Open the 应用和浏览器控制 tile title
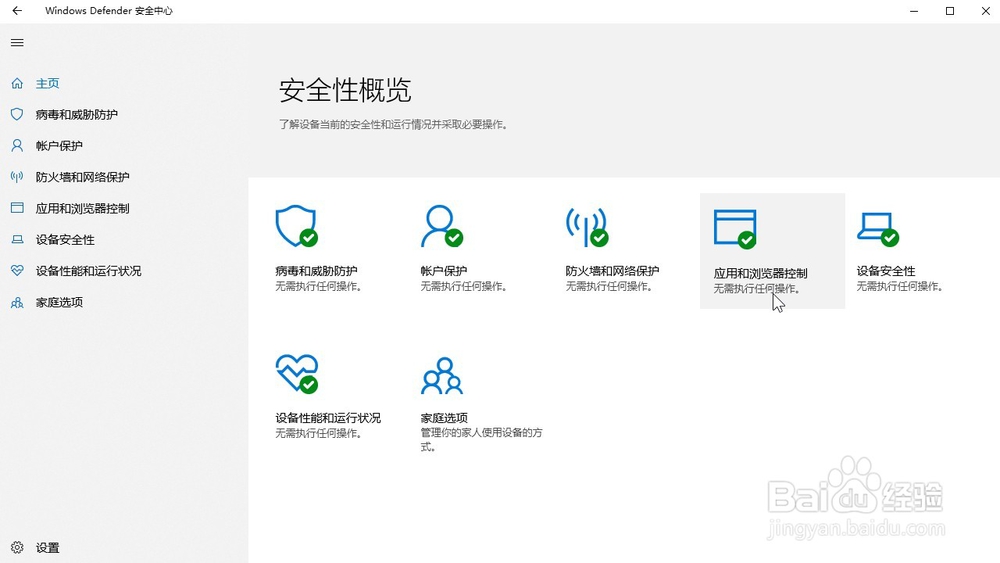The height and width of the screenshot is (563, 1000). click(760, 274)
